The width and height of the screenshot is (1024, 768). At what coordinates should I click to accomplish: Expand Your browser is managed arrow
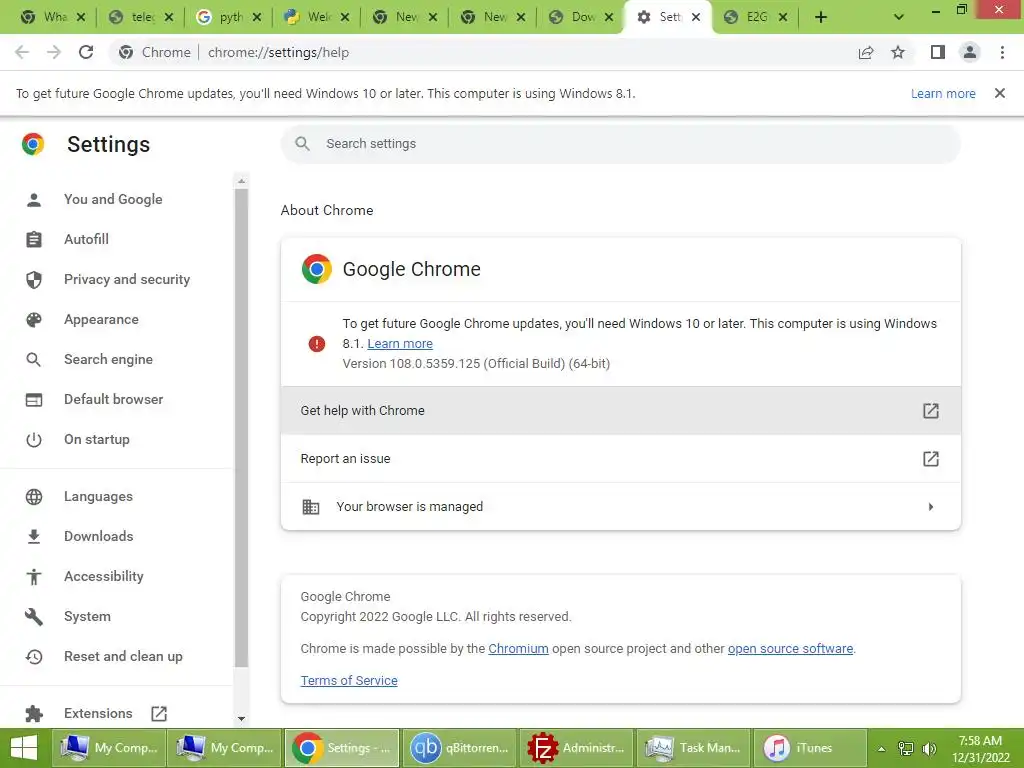[x=931, y=507]
